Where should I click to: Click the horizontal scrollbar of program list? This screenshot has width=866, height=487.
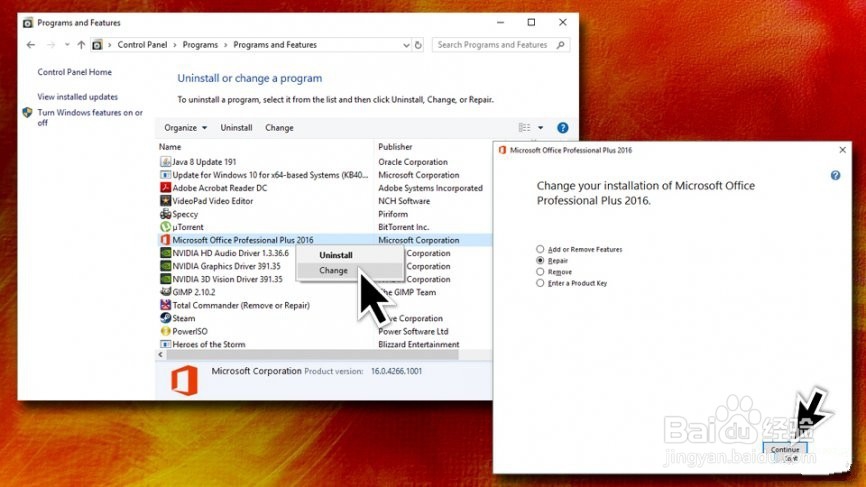pyautogui.click(x=312, y=354)
